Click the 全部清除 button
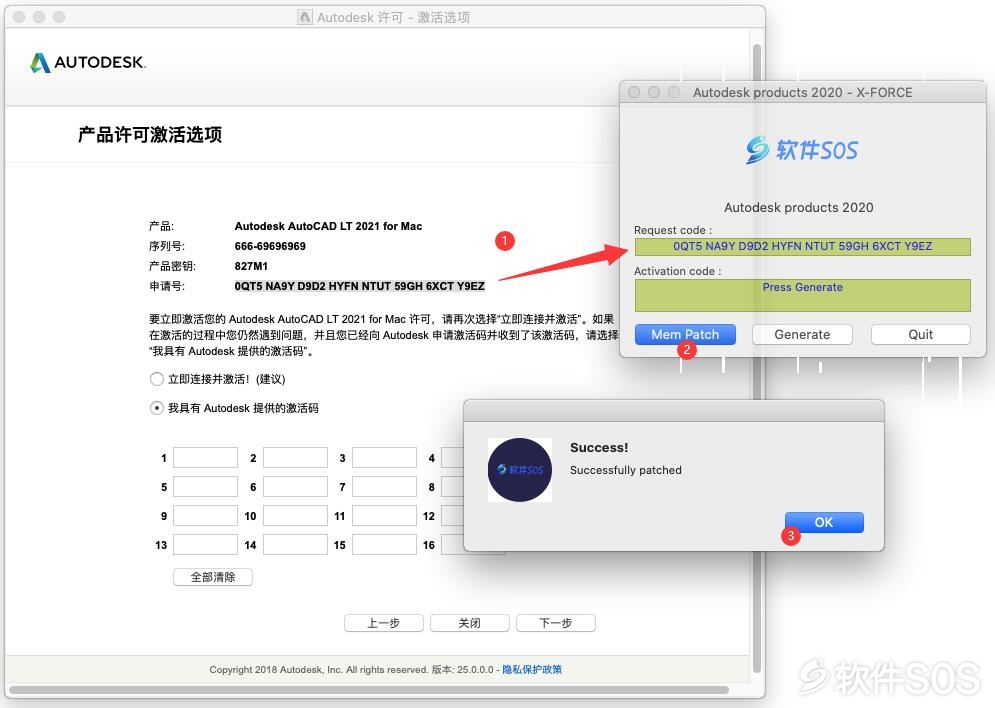This screenshot has width=995, height=708. pos(213,577)
